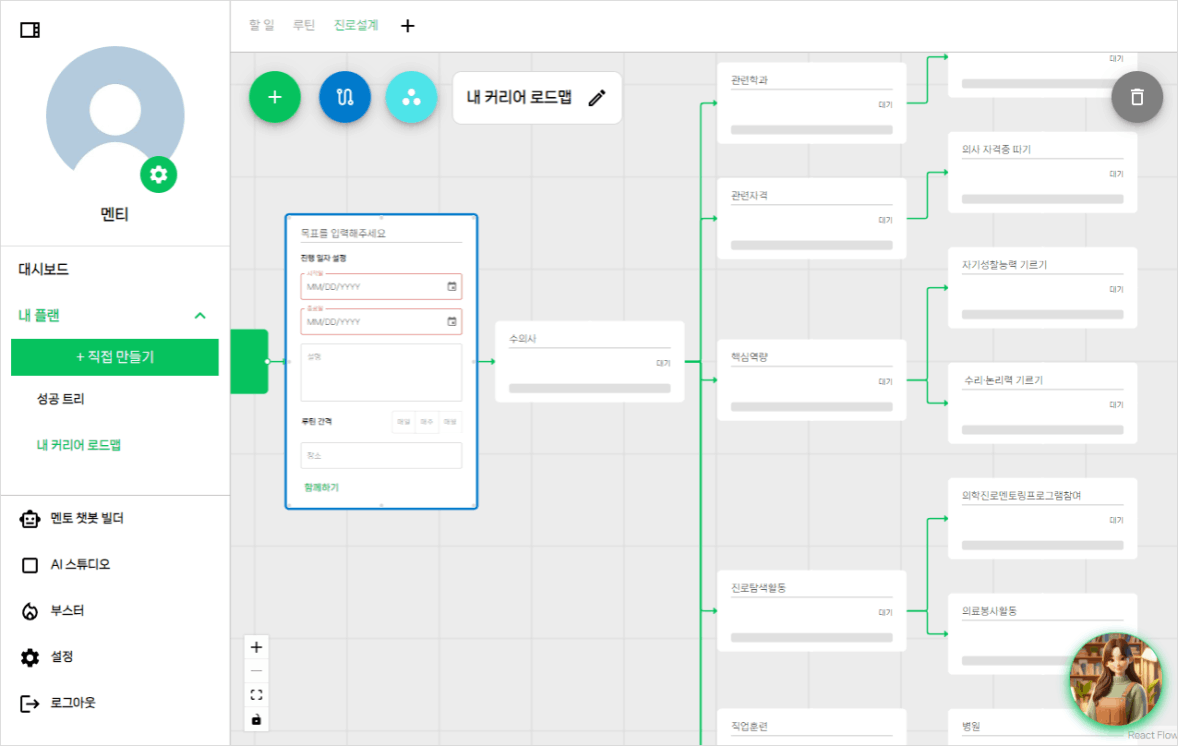Collapse the 내 플랜 section chevron
1178x746 pixels.
click(x=200, y=315)
